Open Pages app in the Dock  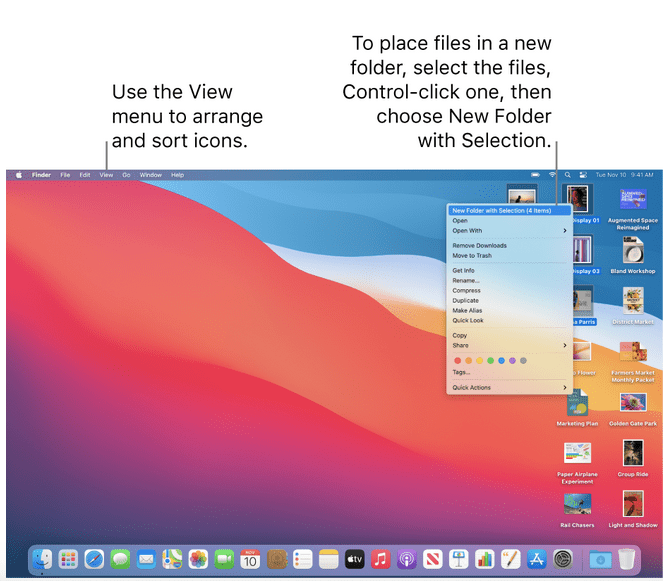[511, 560]
